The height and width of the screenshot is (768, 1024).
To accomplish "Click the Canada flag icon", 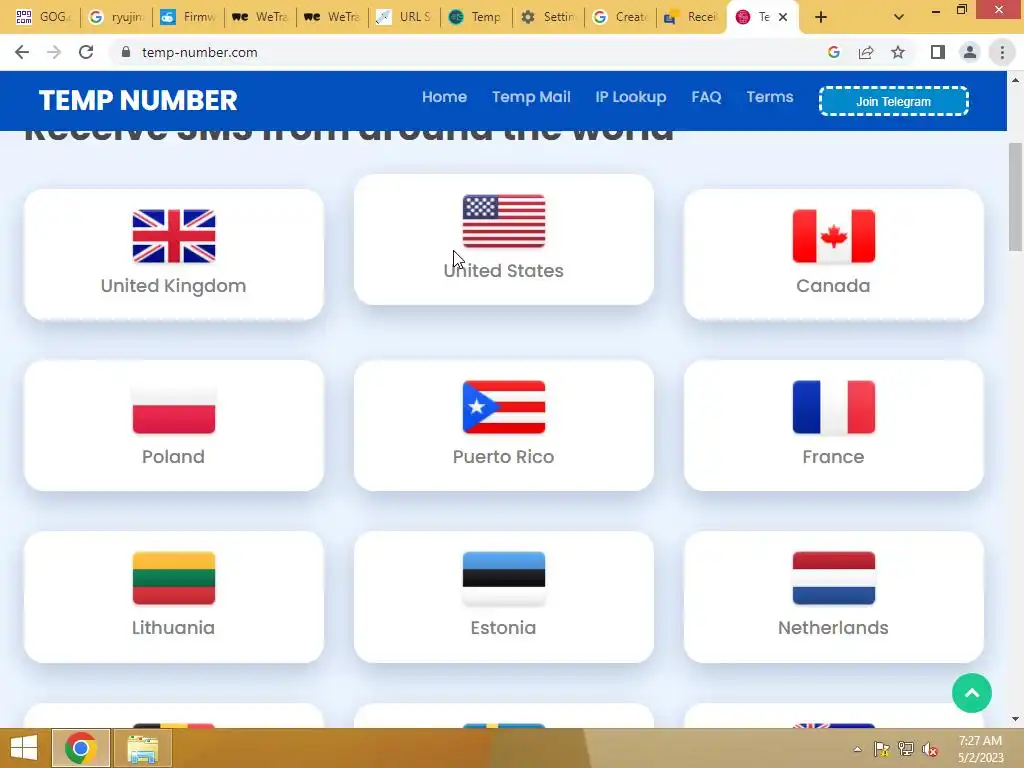I will click(833, 236).
